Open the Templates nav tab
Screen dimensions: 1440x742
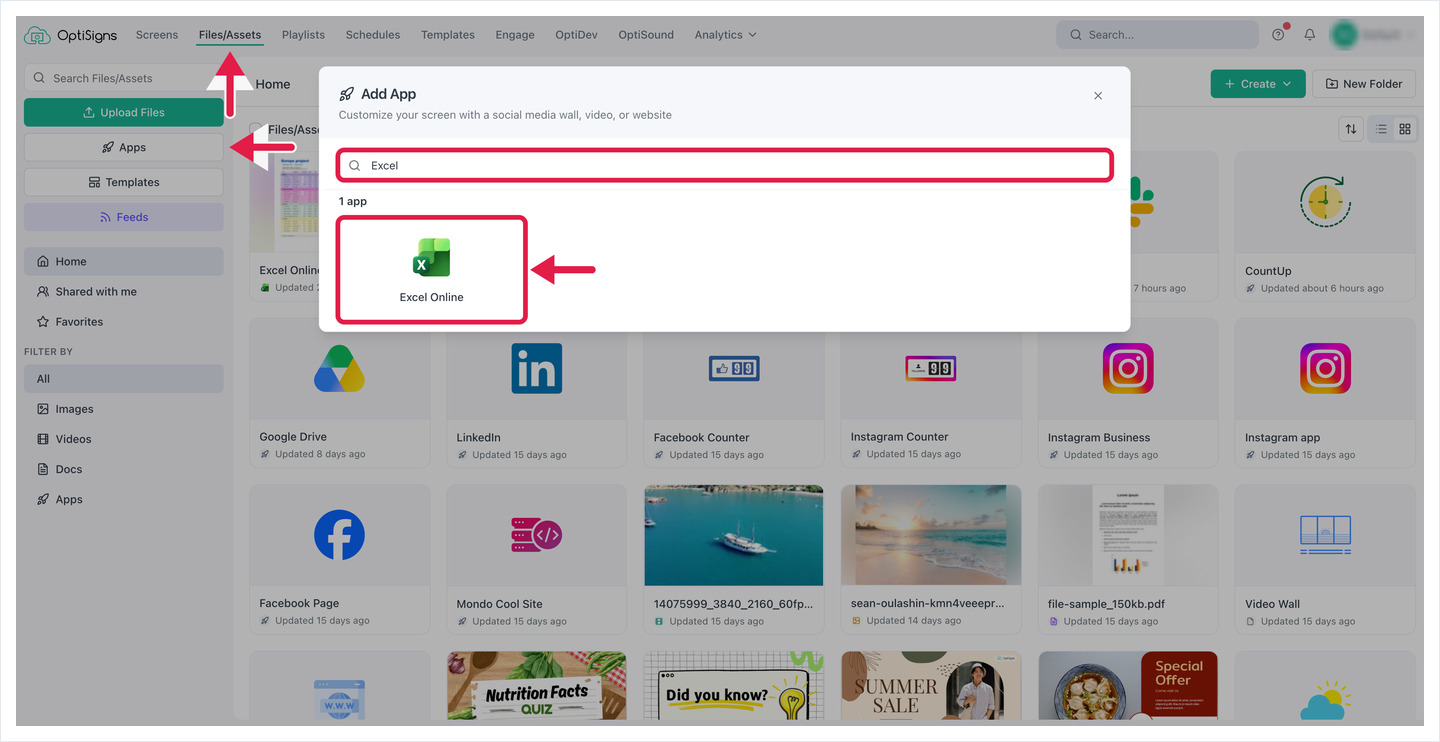tap(448, 35)
